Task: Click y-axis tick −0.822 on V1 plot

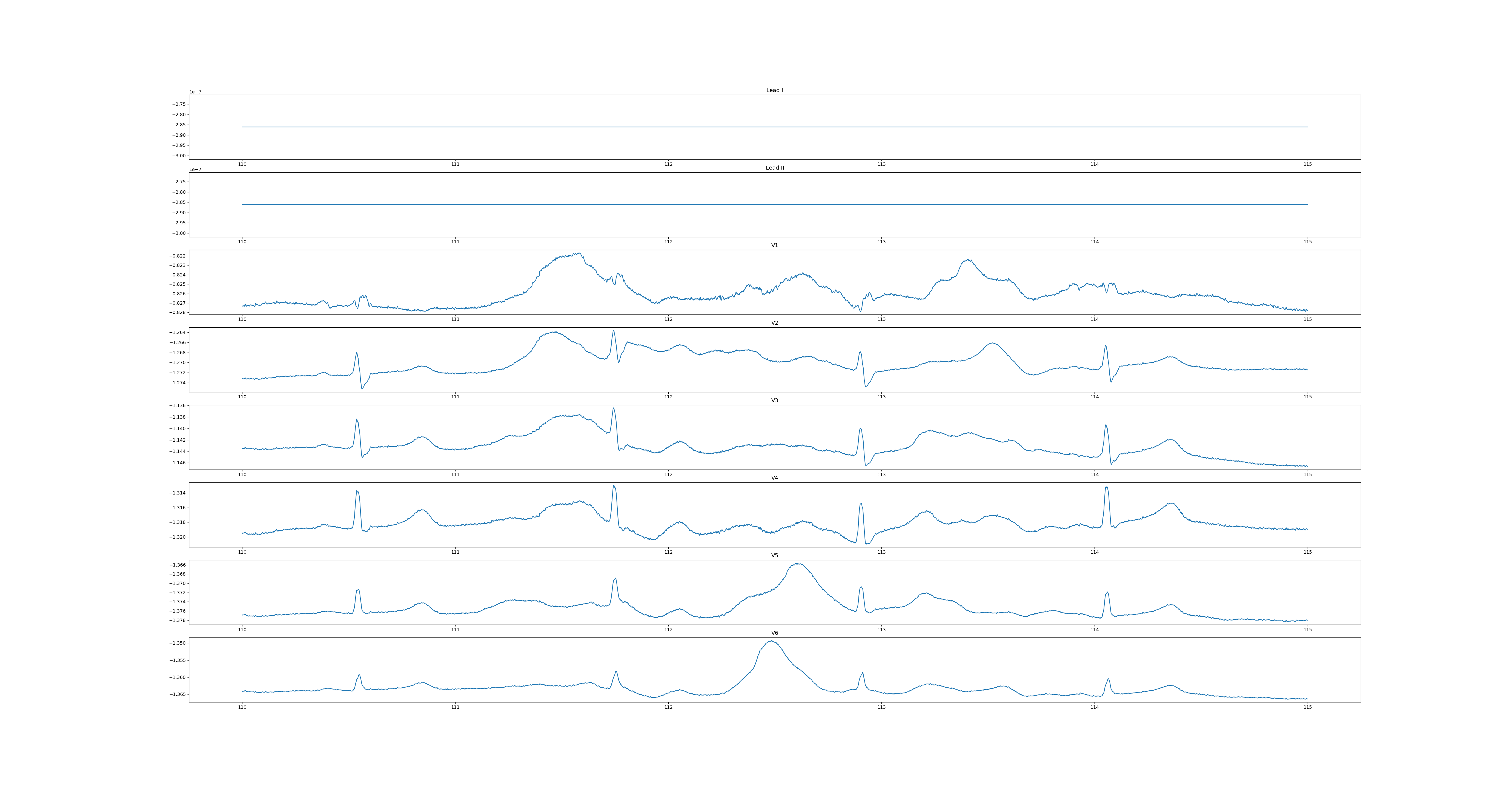Action: click(178, 256)
